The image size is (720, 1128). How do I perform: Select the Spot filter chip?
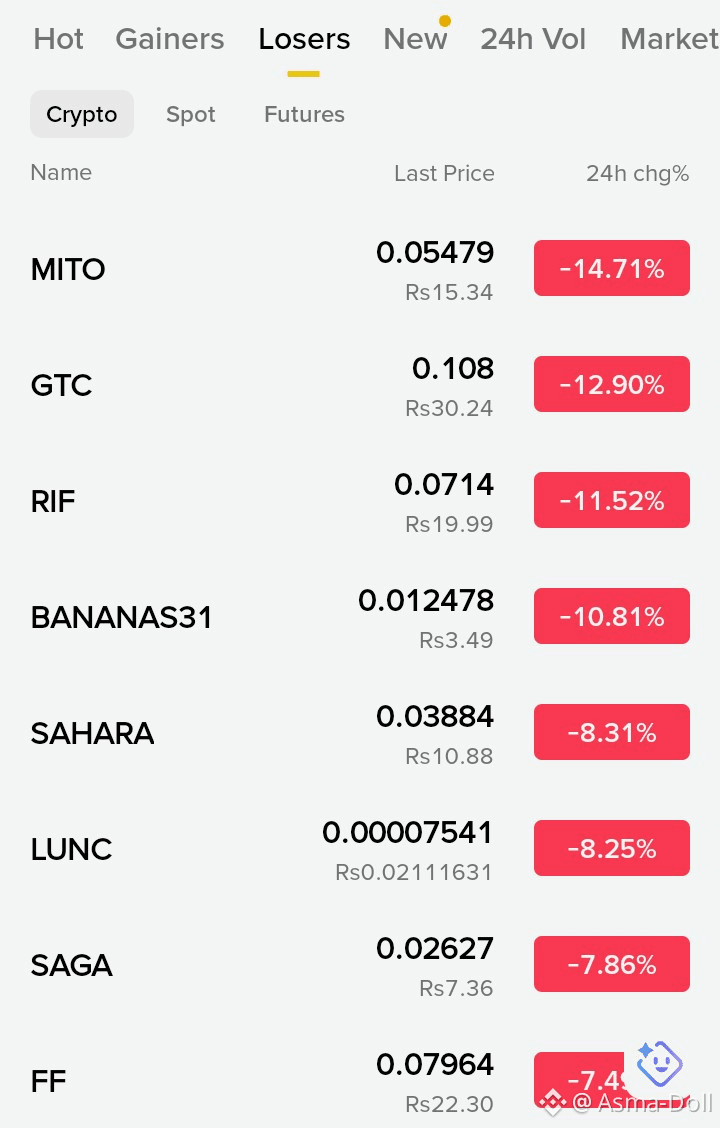coord(191,114)
